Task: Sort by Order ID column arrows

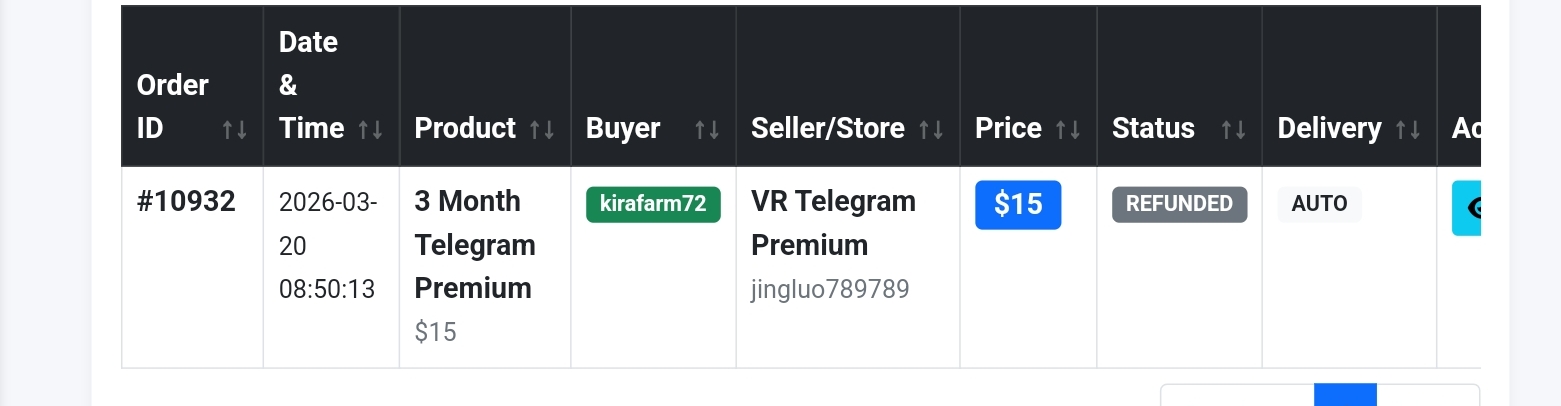Action: click(235, 129)
